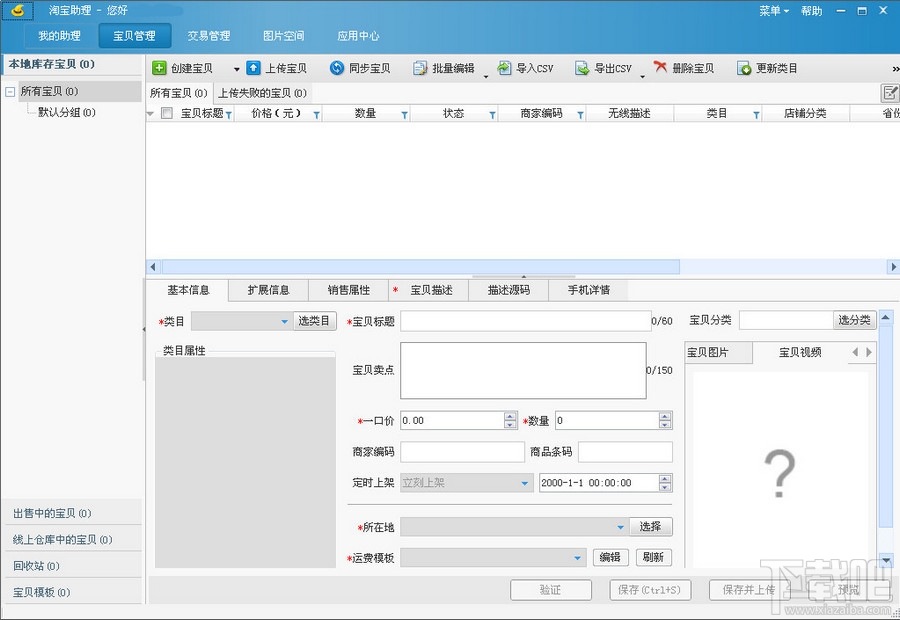Image resolution: width=900 pixels, height=620 pixels.
Task: Click the product image placeholder question mark
Action: coord(779,473)
